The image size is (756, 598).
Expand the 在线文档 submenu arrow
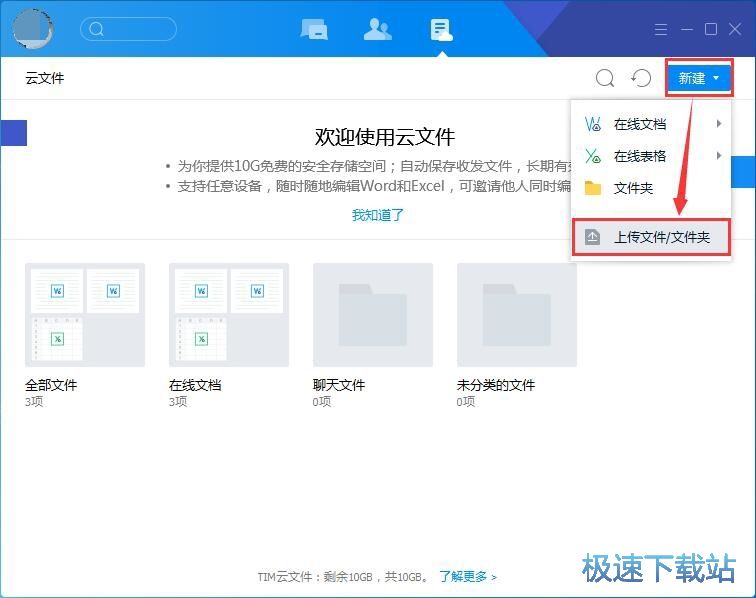[x=719, y=124]
